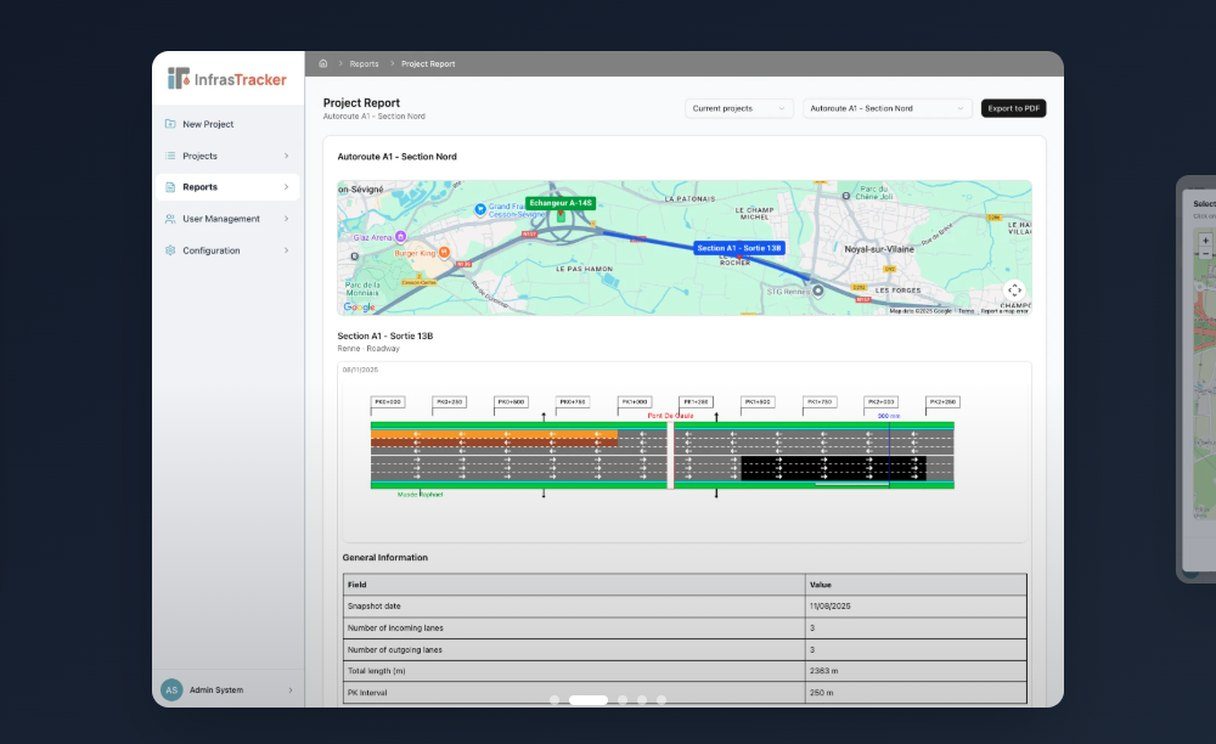Click the Section A1 - Sortie 13B map label
The height and width of the screenshot is (744, 1216).
(x=739, y=248)
